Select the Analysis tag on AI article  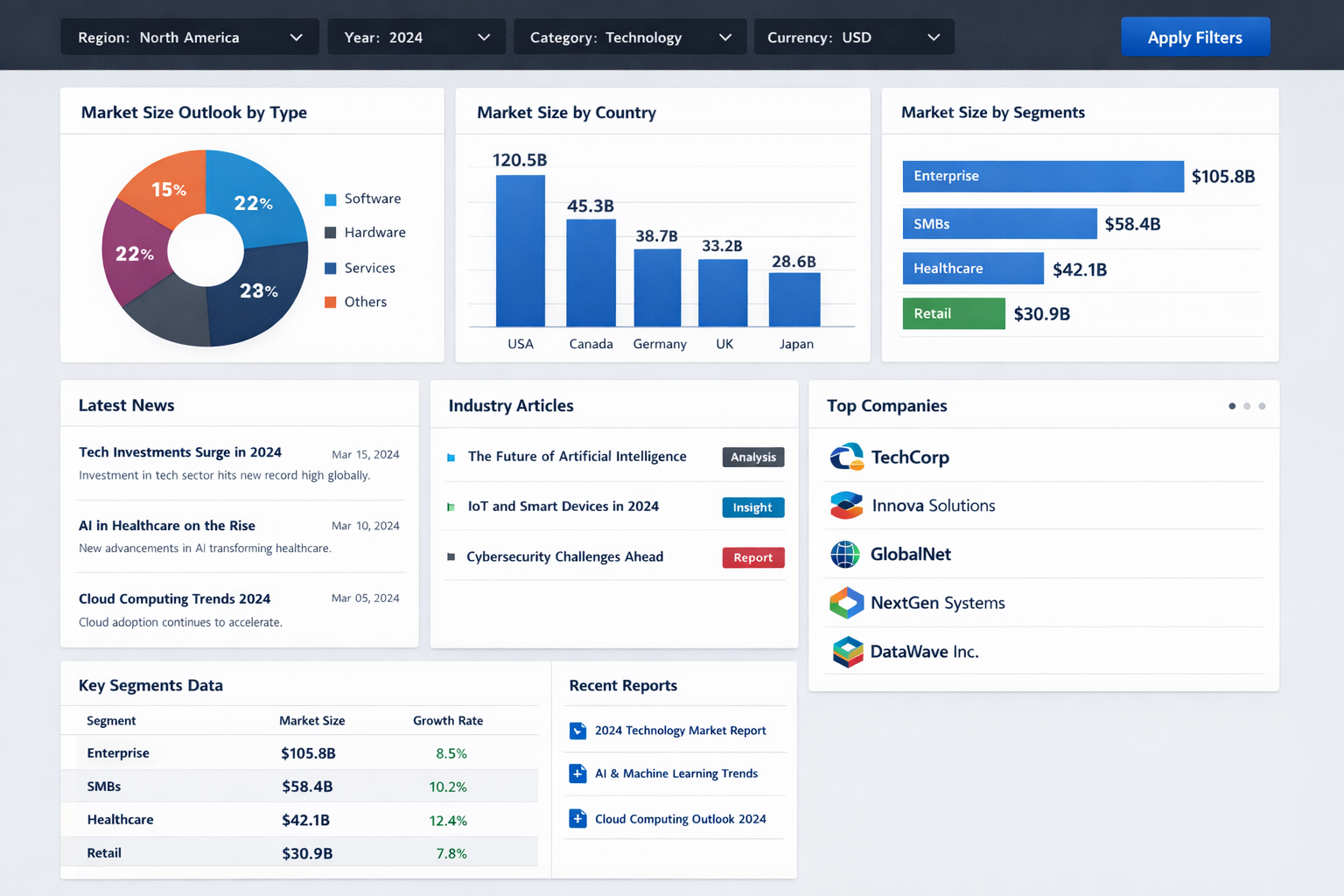coord(752,457)
